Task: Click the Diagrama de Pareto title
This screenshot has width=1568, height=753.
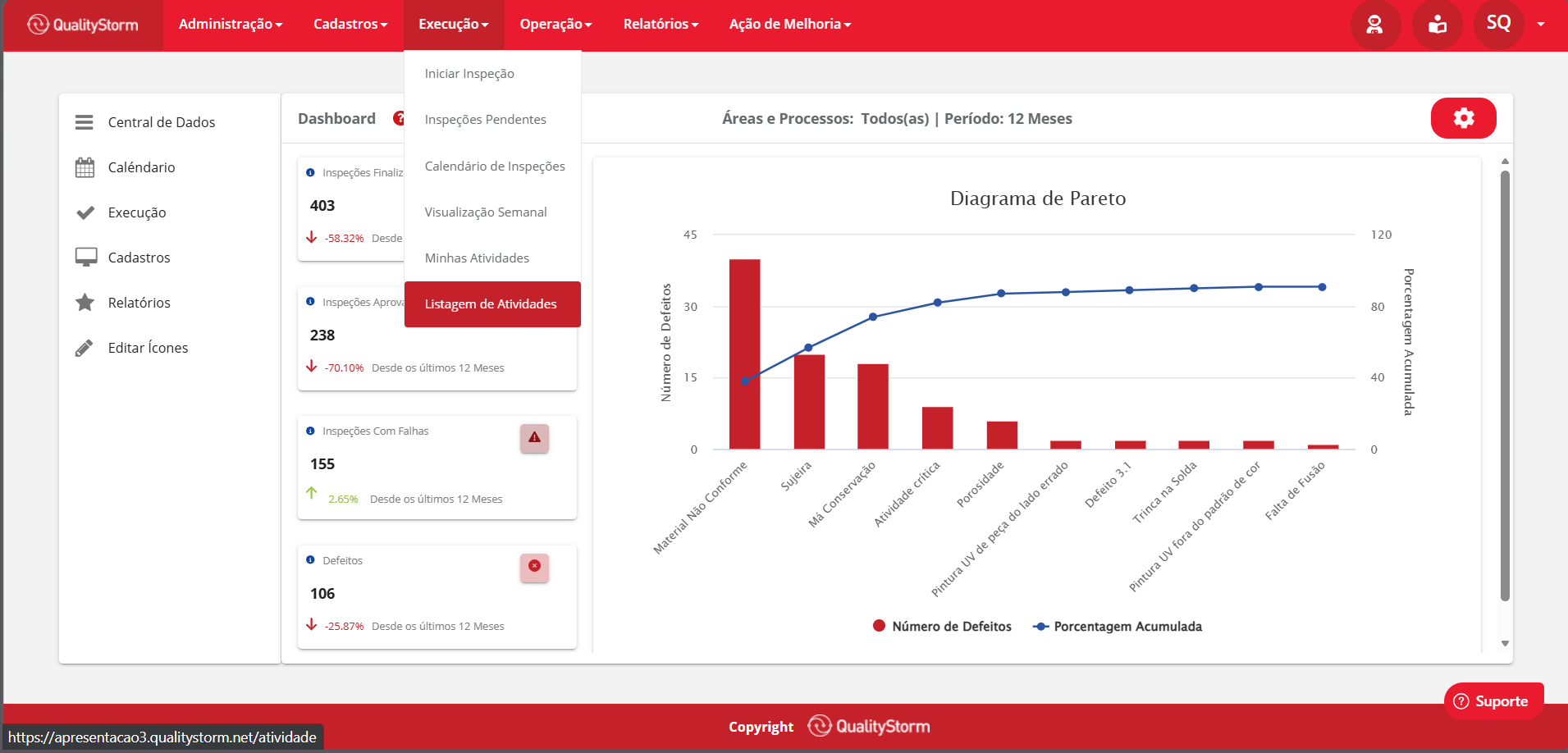Action: (1038, 199)
